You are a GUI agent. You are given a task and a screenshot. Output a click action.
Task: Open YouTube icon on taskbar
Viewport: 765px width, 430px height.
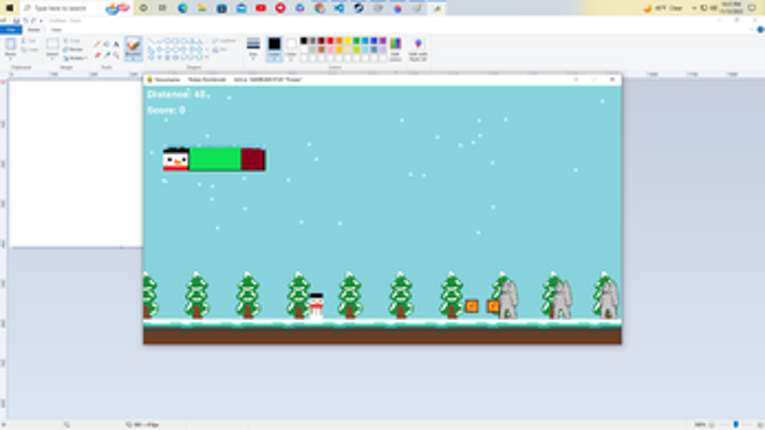click(x=261, y=8)
